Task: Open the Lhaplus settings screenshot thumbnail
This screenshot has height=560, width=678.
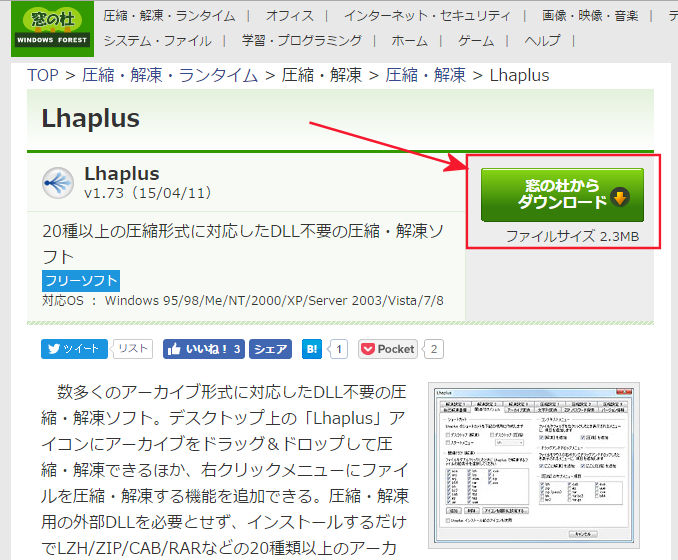Action: click(534, 465)
